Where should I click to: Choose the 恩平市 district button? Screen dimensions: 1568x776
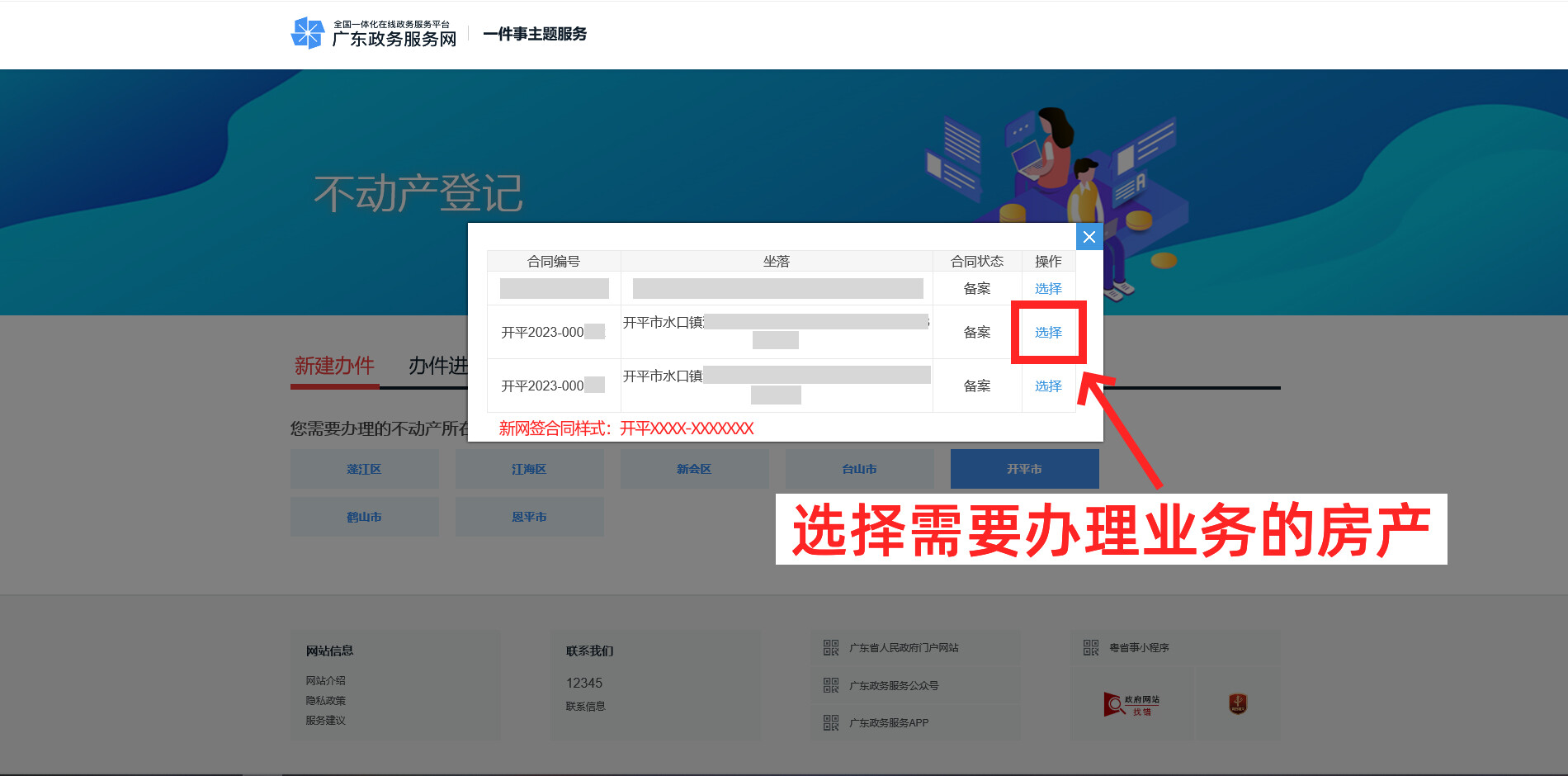pos(529,517)
